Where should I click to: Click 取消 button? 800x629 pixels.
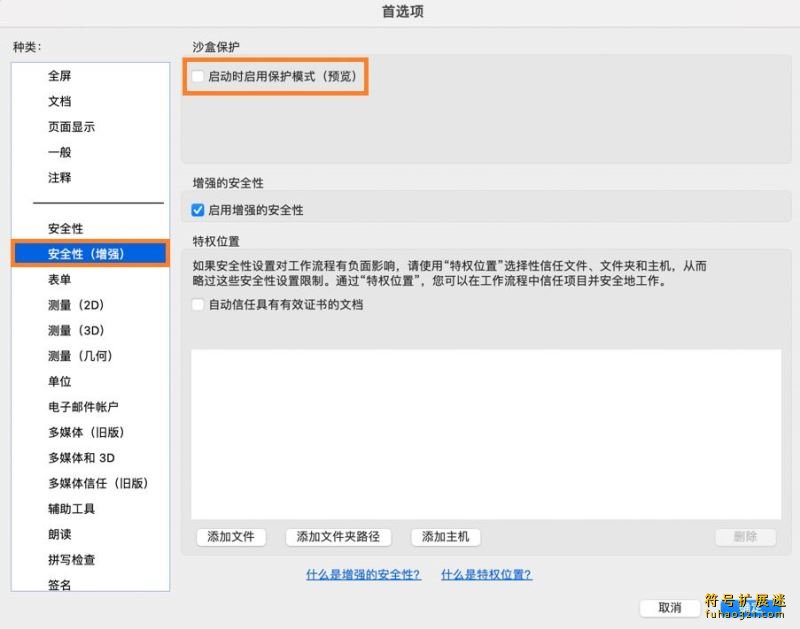pos(670,608)
